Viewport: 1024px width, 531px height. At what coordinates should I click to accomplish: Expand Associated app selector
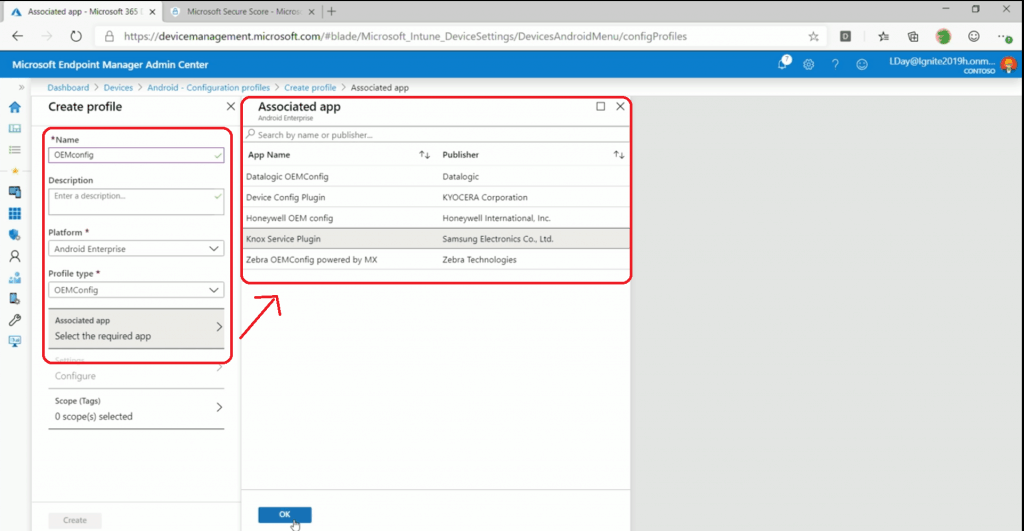tap(136, 328)
